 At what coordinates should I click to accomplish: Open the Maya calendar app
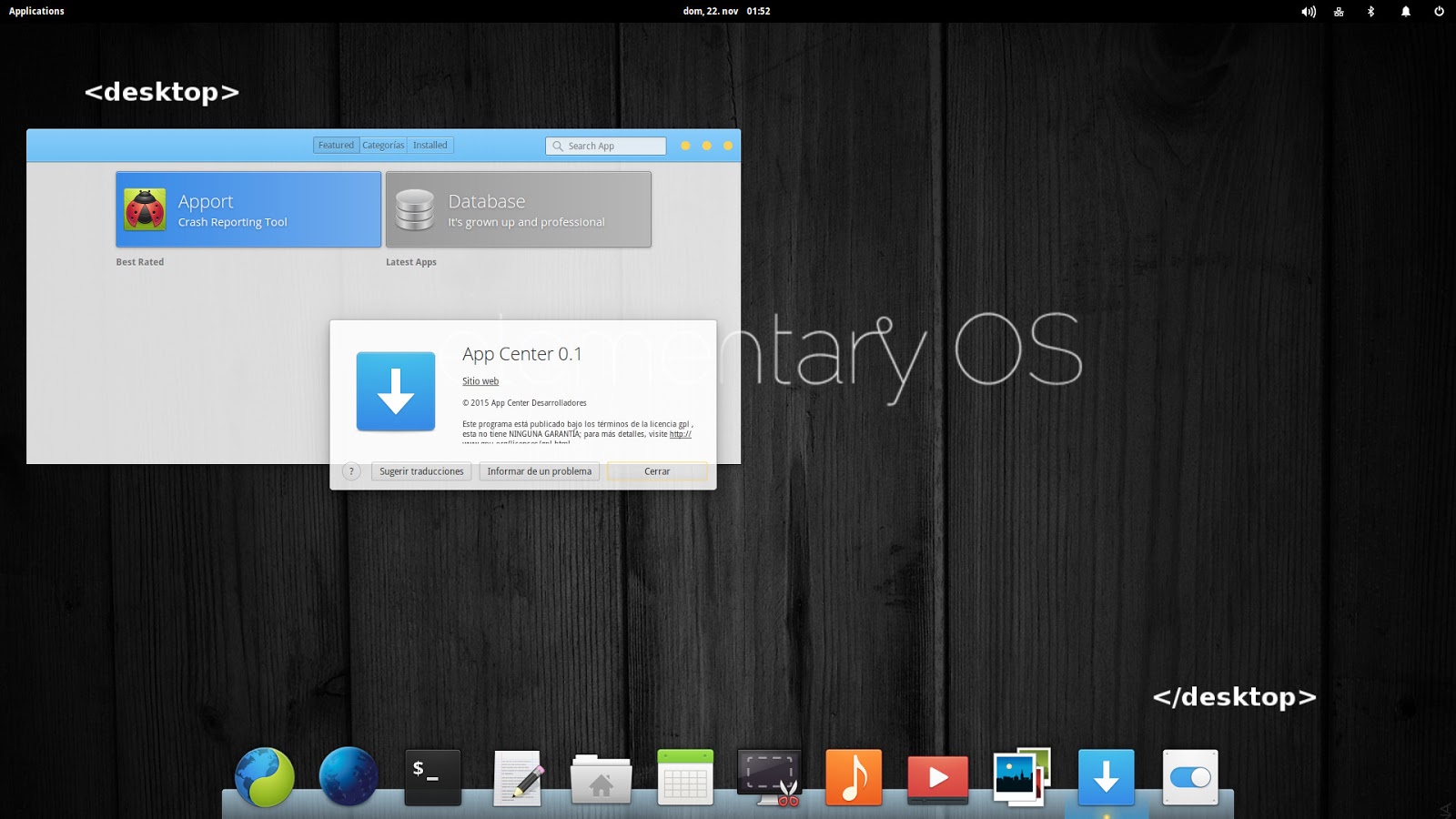(x=684, y=778)
